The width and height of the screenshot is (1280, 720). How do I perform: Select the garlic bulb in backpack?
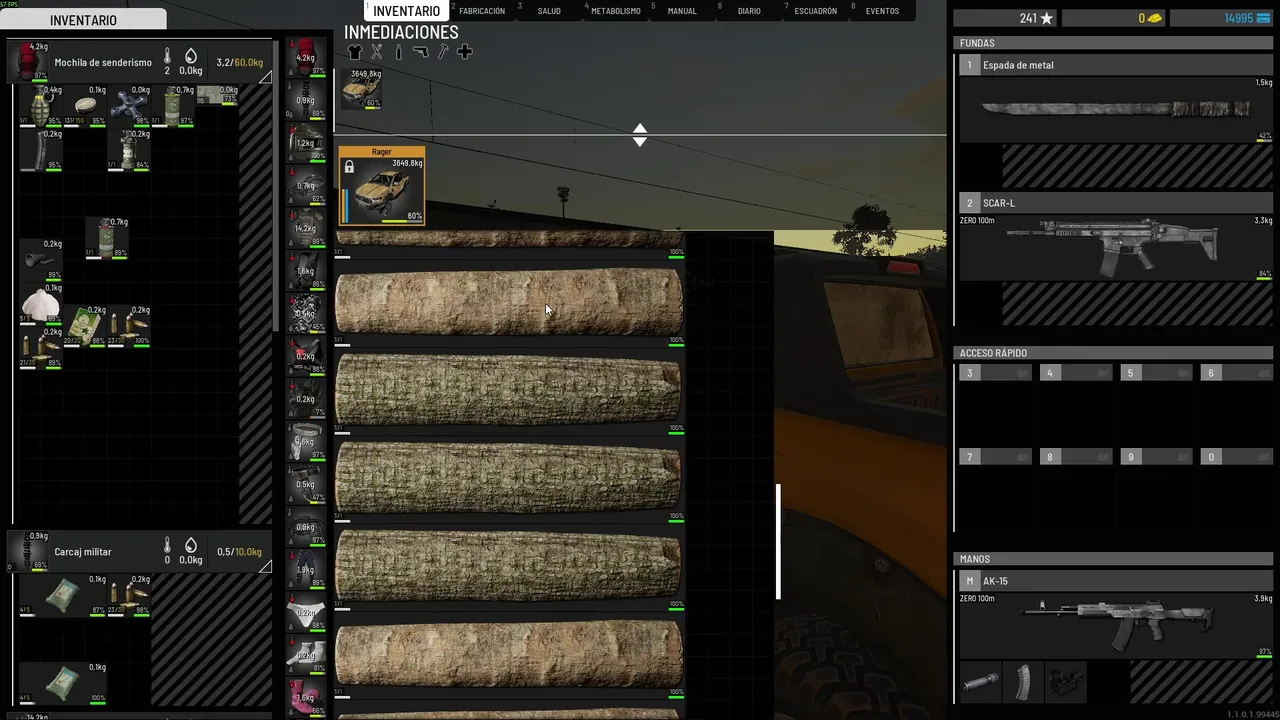(41, 303)
